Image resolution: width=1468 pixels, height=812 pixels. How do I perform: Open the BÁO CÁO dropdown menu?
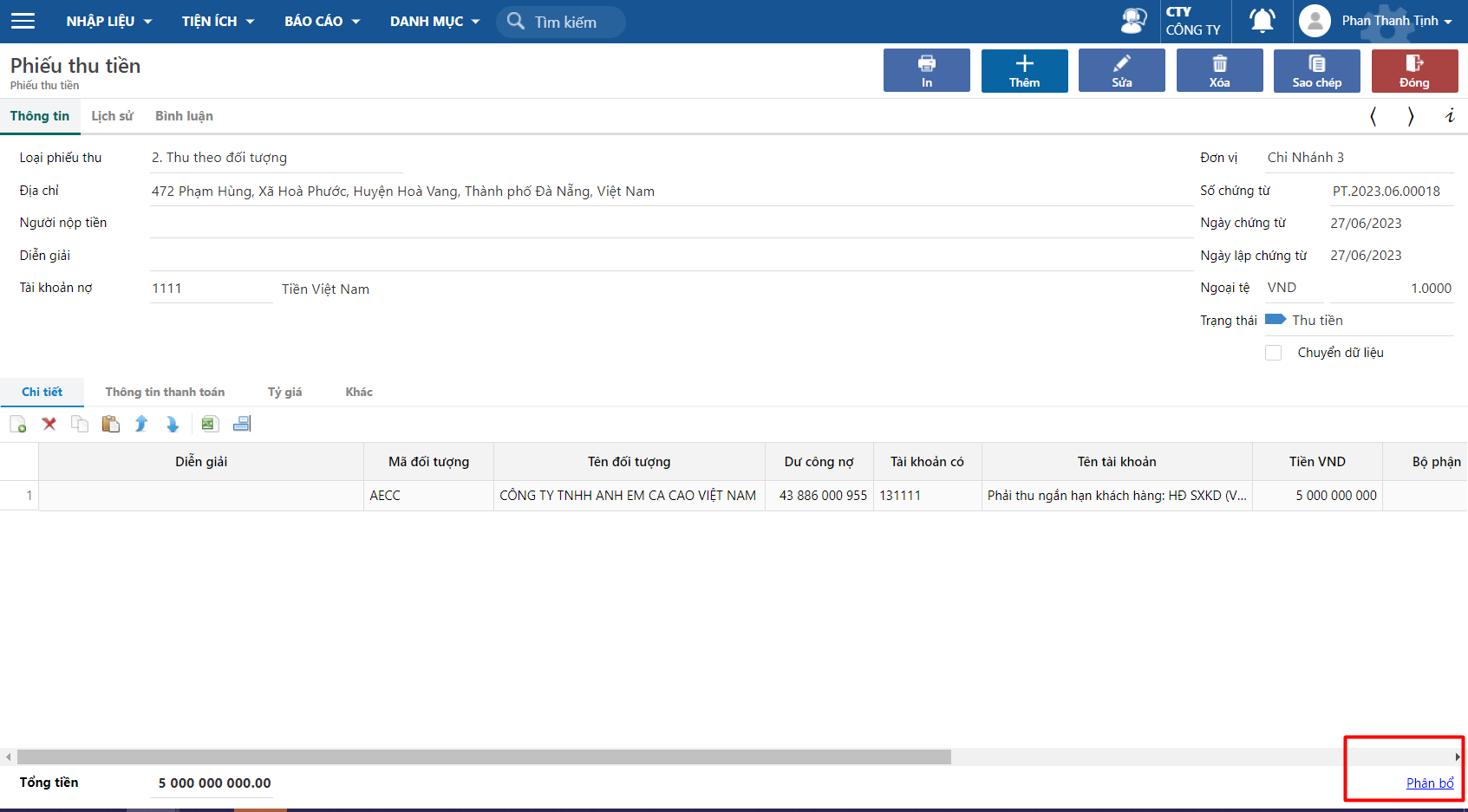pos(322,21)
